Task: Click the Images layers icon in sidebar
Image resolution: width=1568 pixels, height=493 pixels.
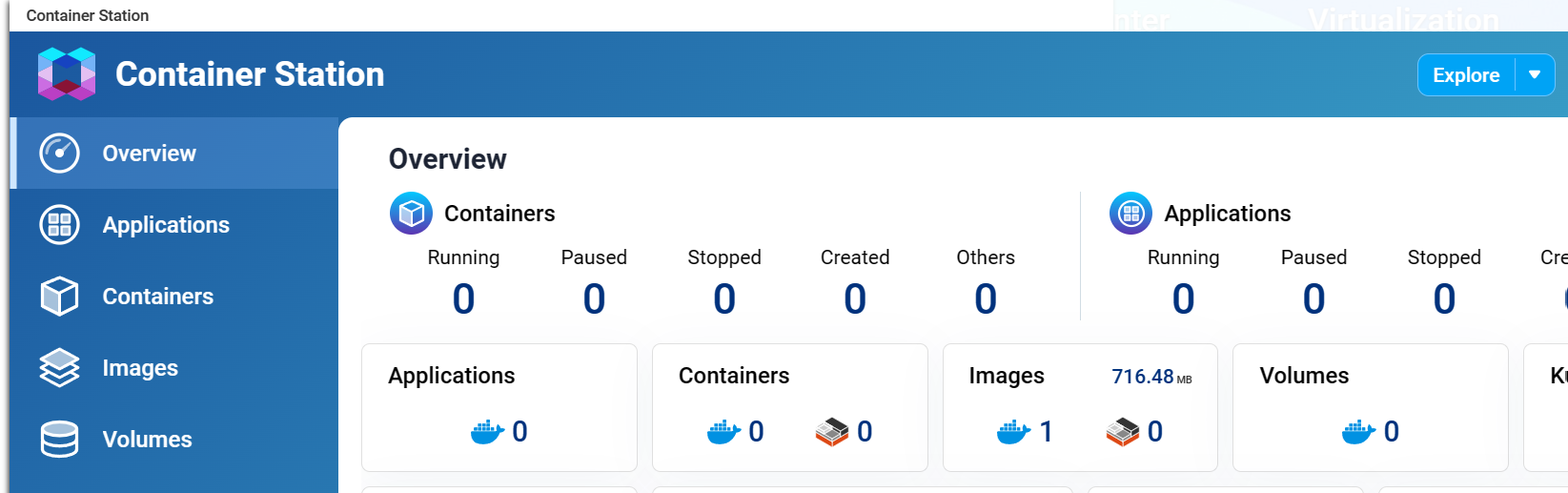Action: pos(59,368)
